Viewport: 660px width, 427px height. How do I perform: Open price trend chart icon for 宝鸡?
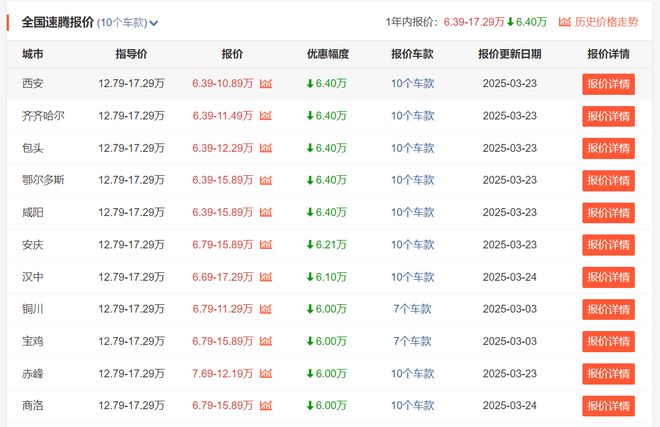point(266,341)
